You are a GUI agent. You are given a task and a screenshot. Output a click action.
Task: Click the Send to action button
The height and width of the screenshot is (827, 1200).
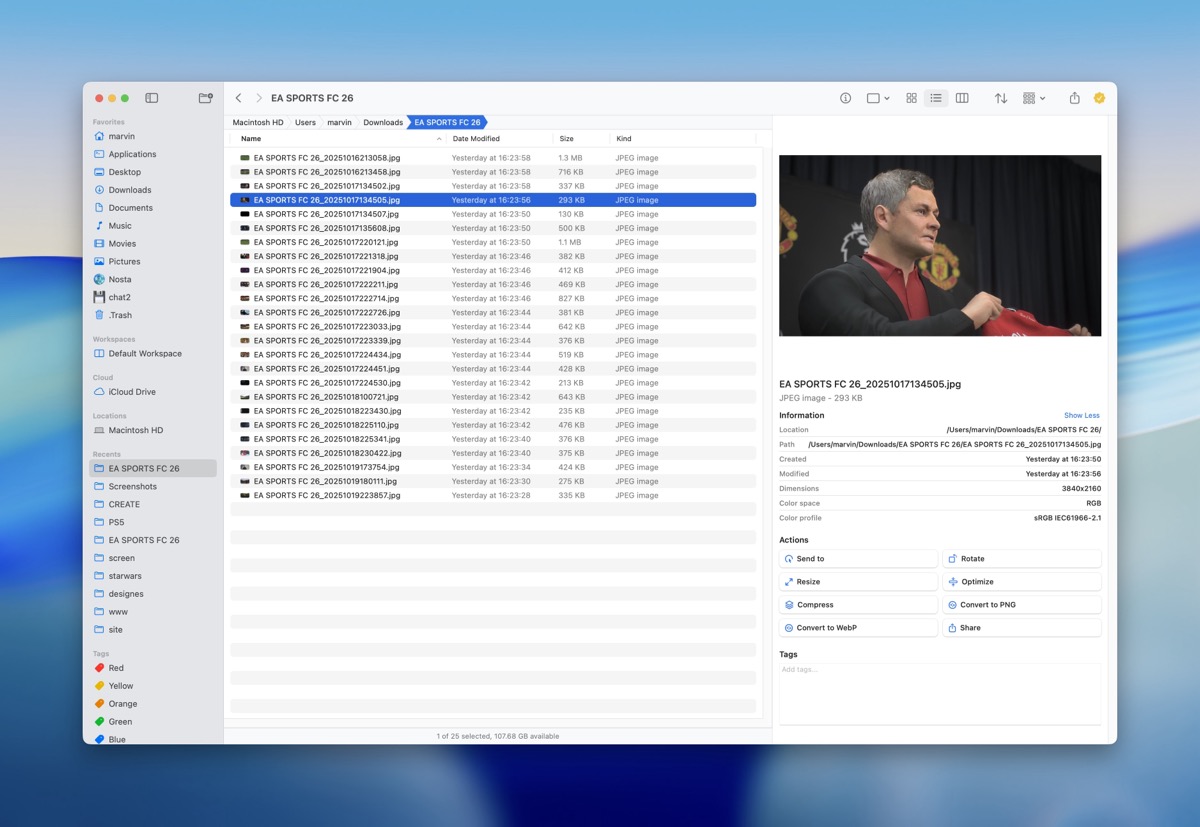[859, 559]
